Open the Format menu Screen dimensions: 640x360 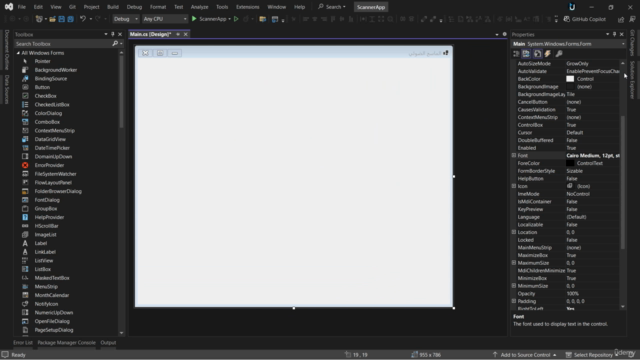click(158, 7)
